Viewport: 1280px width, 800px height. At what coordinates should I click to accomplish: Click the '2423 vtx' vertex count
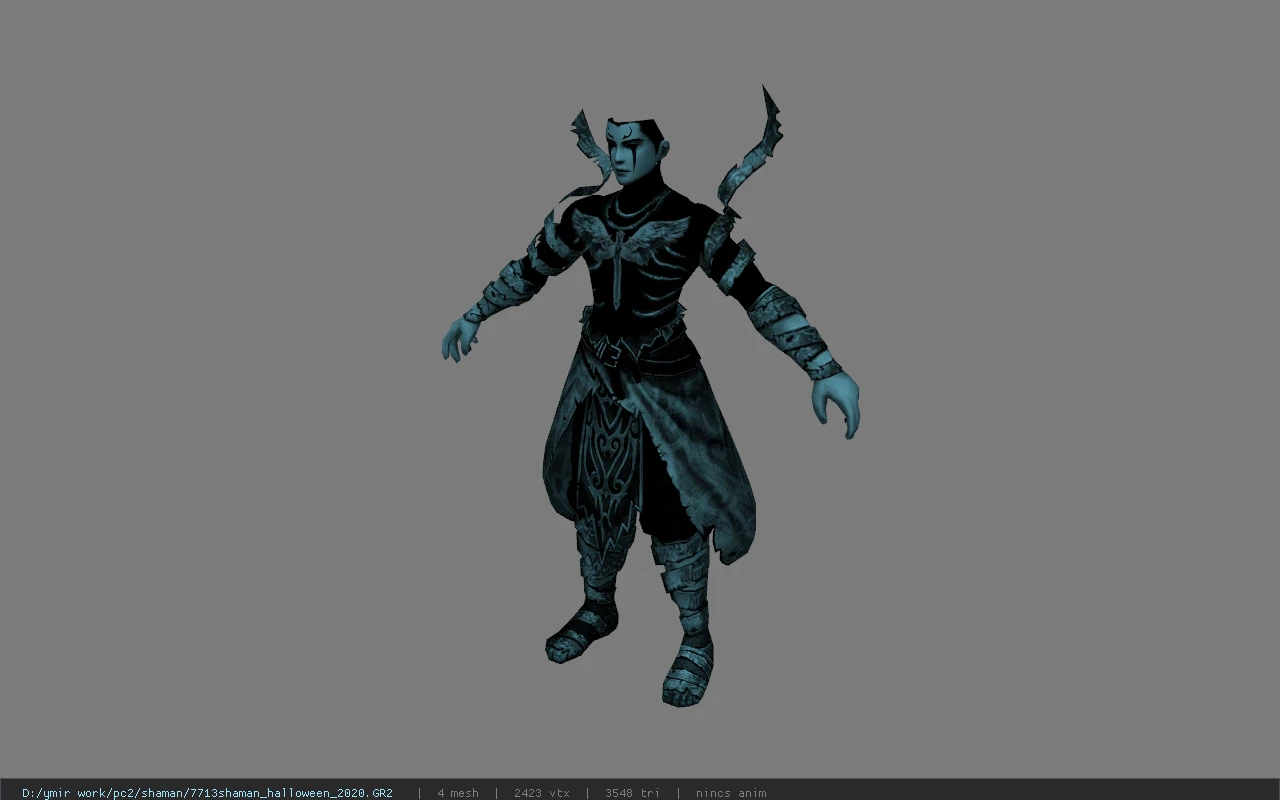pos(542,793)
